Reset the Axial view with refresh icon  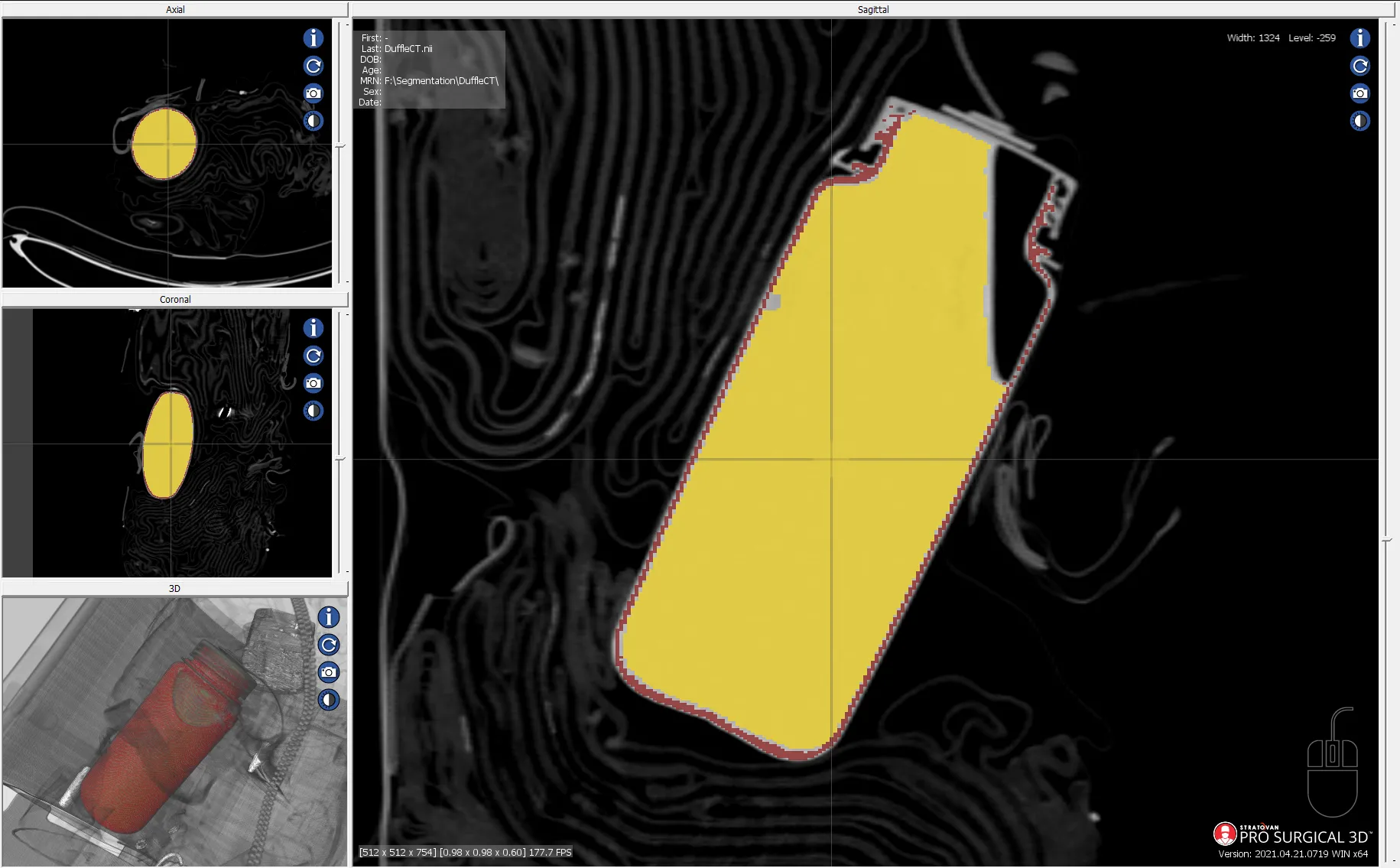click(313, 66)
